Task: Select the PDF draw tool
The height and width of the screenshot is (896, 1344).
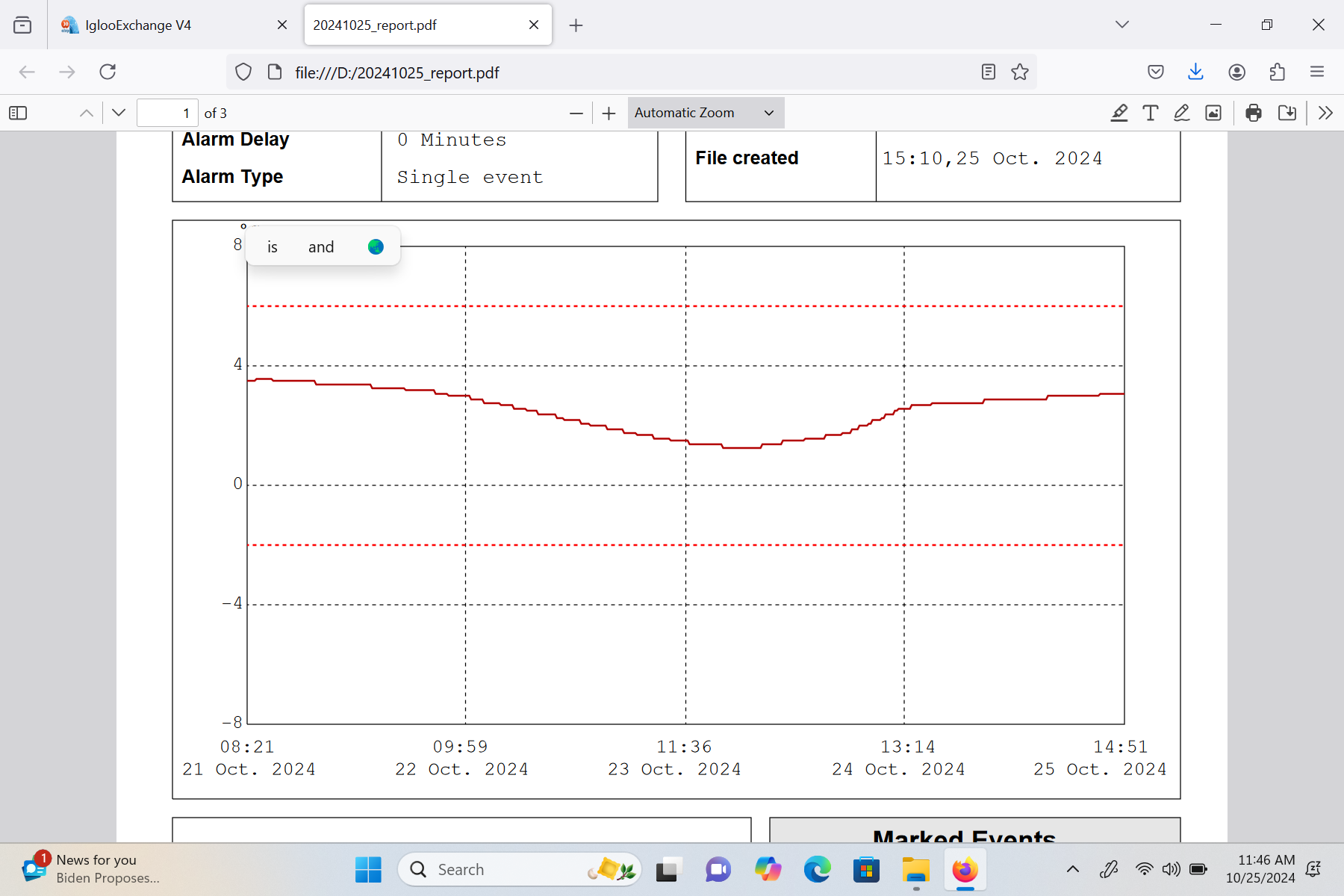Action: point(1182,113)
